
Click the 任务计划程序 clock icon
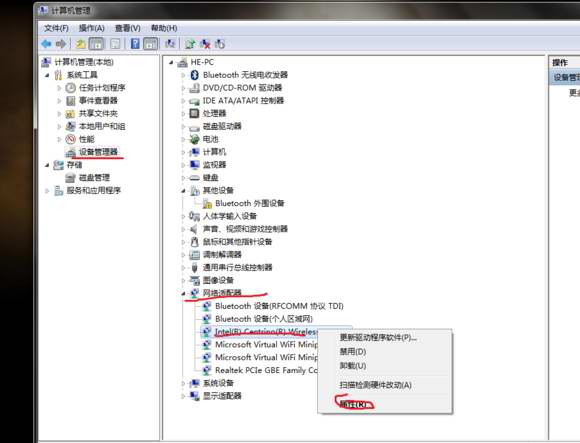70,88
